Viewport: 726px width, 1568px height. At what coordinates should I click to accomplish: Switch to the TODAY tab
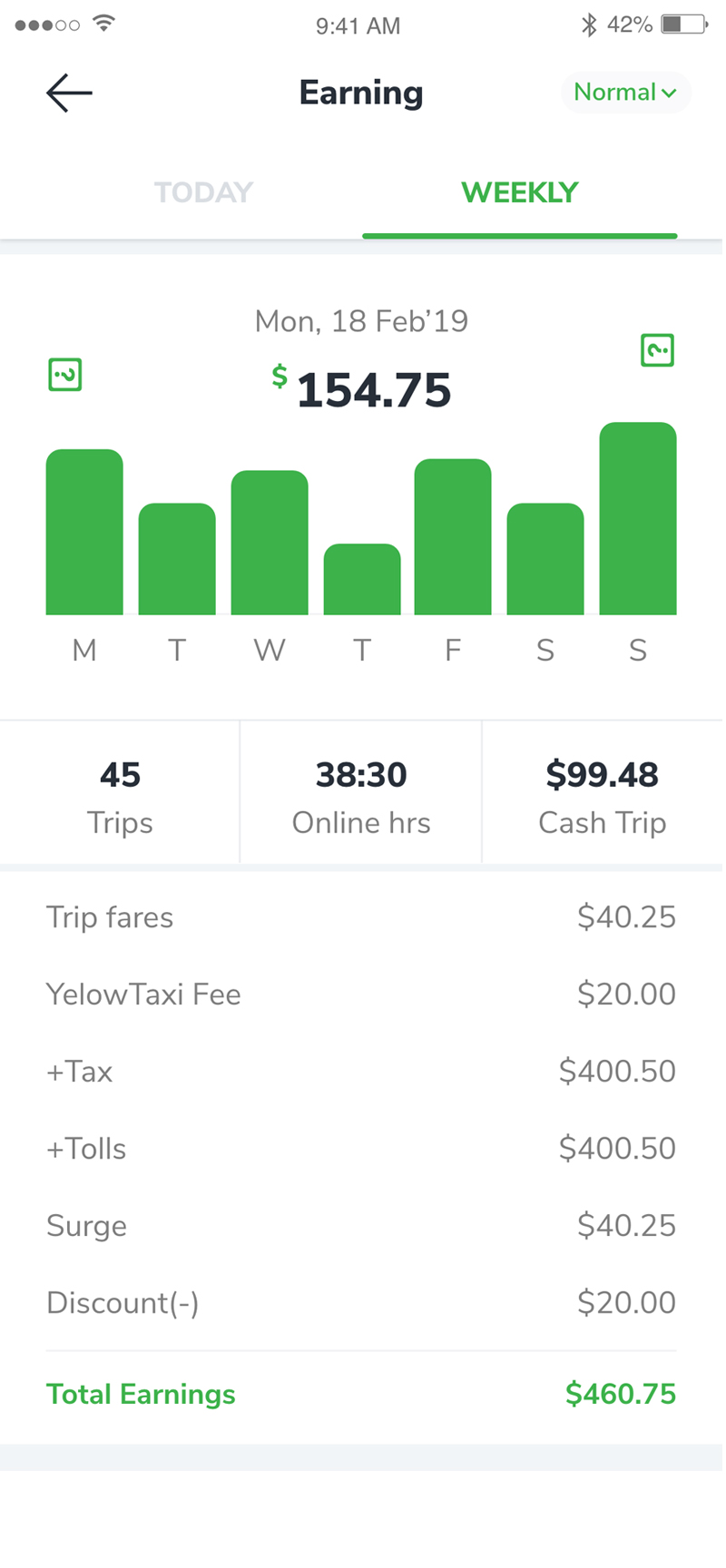[203, 192]
